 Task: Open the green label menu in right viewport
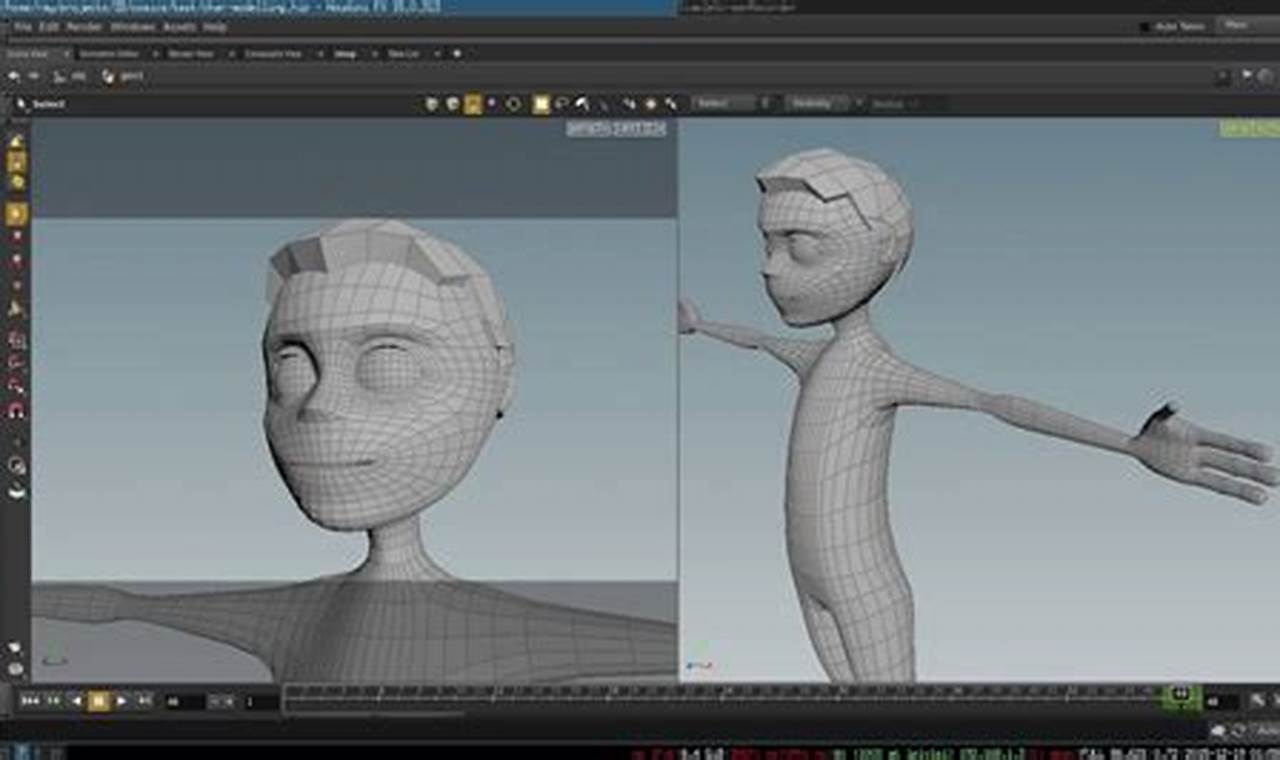coord(1249,129)
